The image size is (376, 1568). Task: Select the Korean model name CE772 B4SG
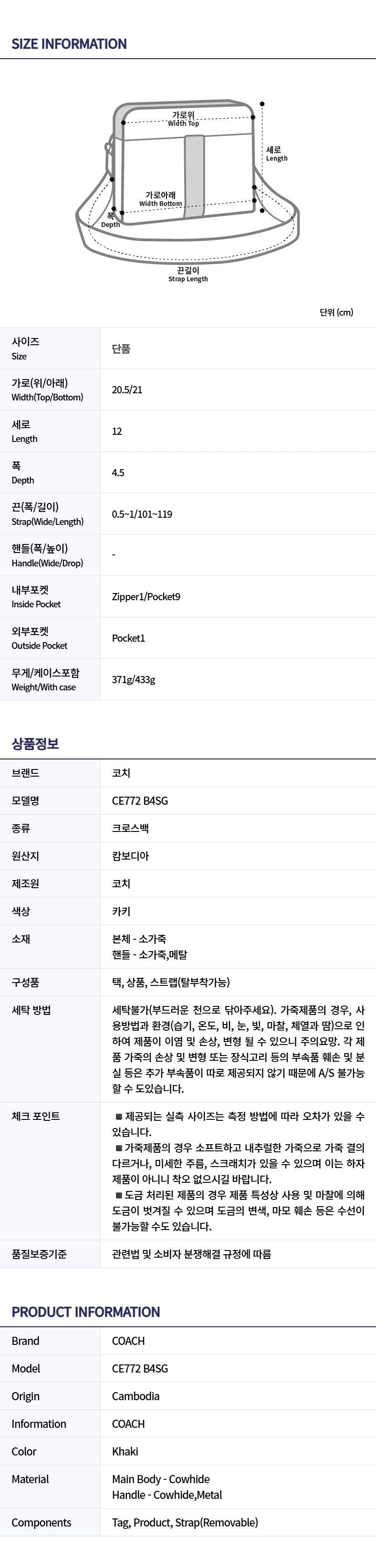coord(139,800)
